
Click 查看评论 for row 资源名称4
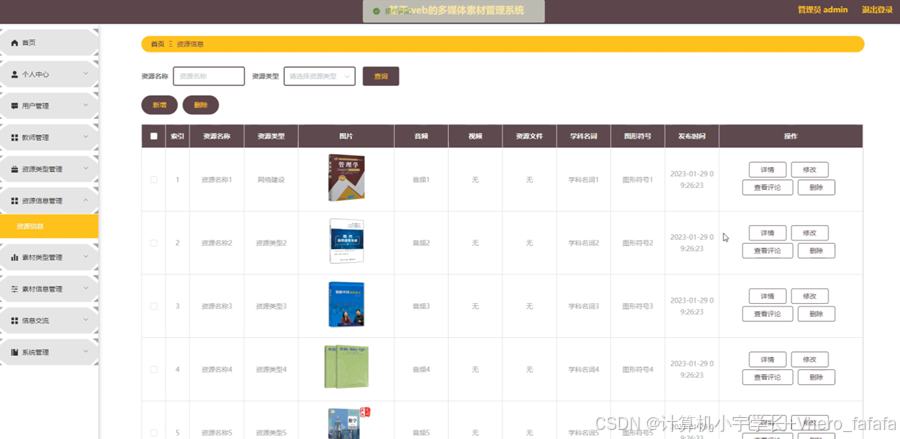point(767,377)
